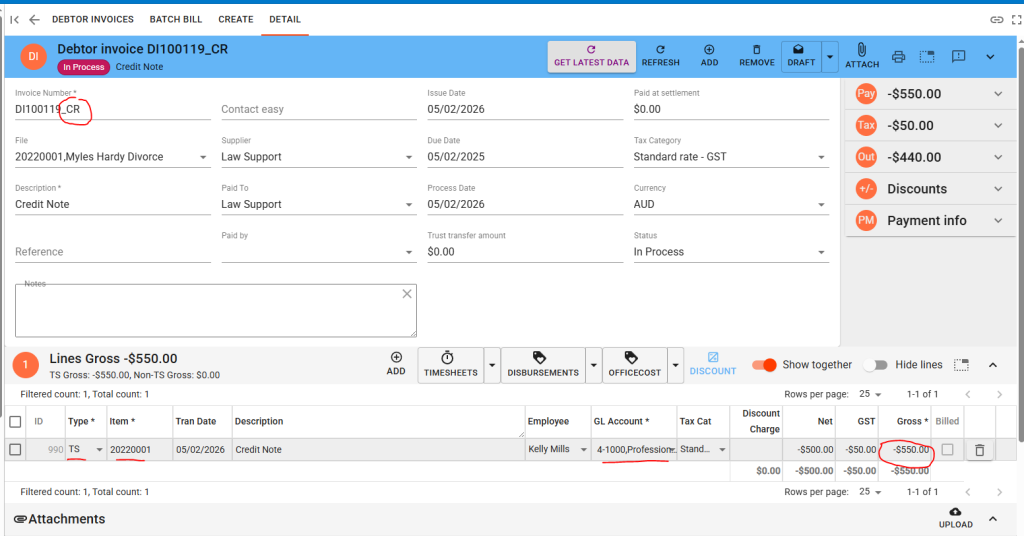1024x536 pixels.
Task: Click the delete icon on line 990
Action: coord(979,450)
